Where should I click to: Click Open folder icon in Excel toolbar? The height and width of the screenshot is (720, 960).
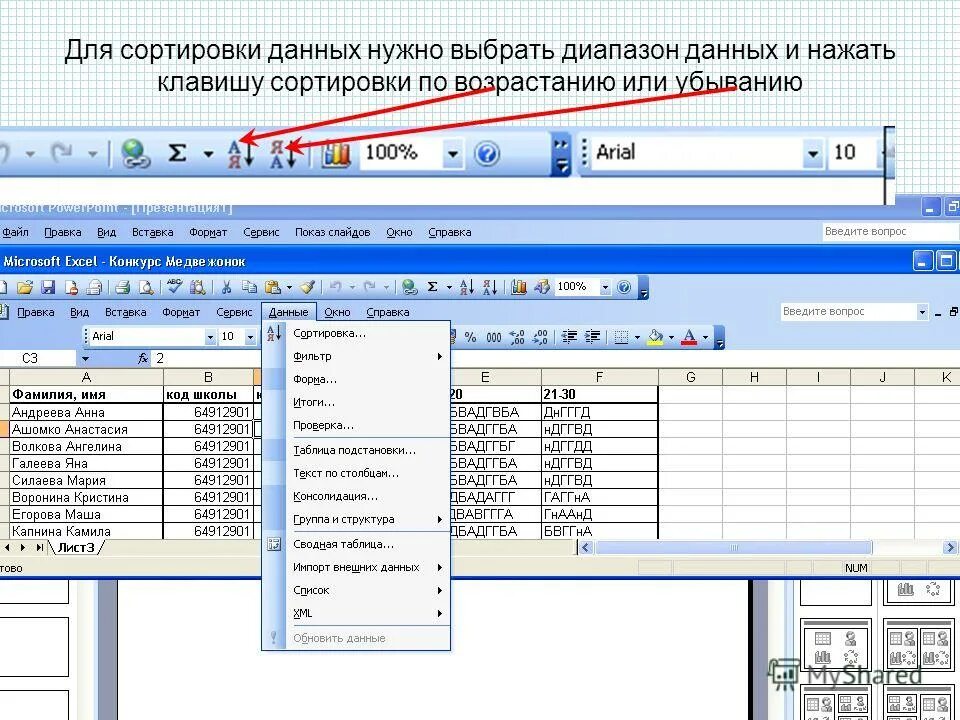[25, 287]
